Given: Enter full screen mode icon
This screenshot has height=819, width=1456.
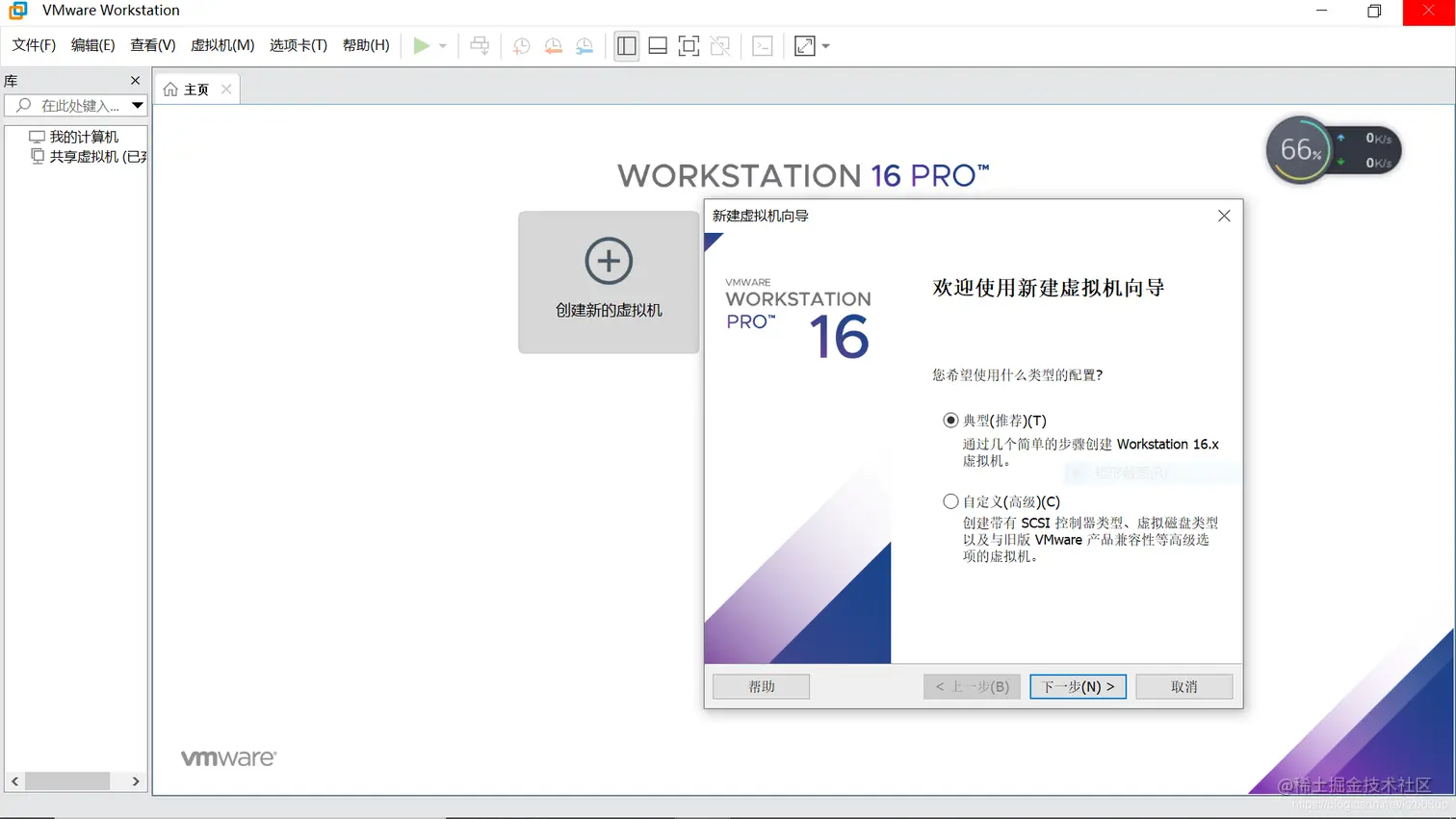Looking at the screenshot, I should 689,45.
